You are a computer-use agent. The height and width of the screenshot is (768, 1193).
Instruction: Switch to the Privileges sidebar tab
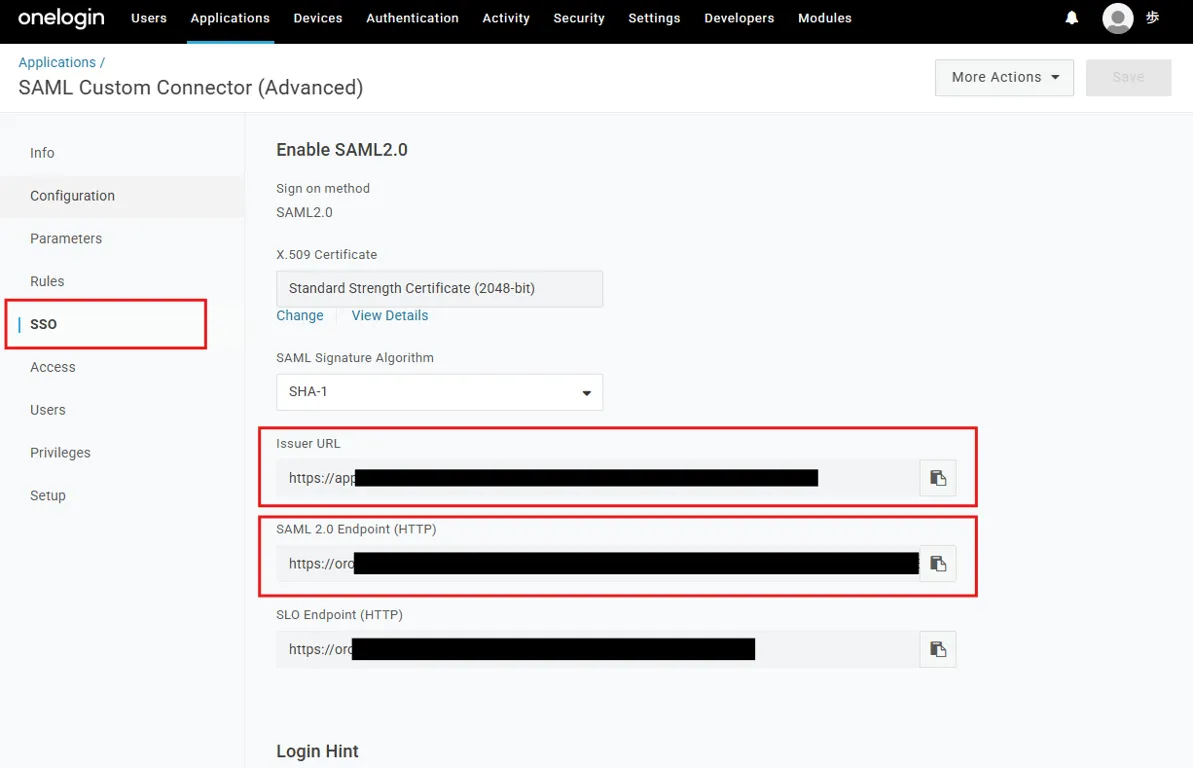point(122,452)
